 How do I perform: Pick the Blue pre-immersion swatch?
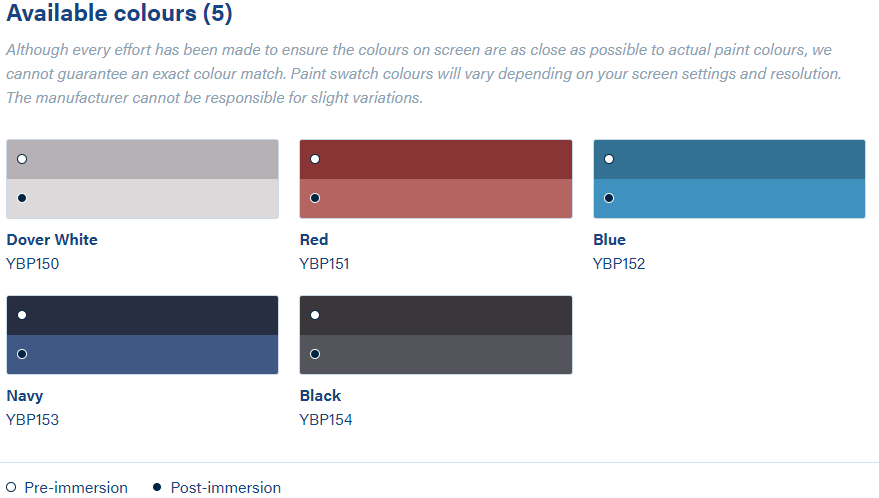[729, 160]
